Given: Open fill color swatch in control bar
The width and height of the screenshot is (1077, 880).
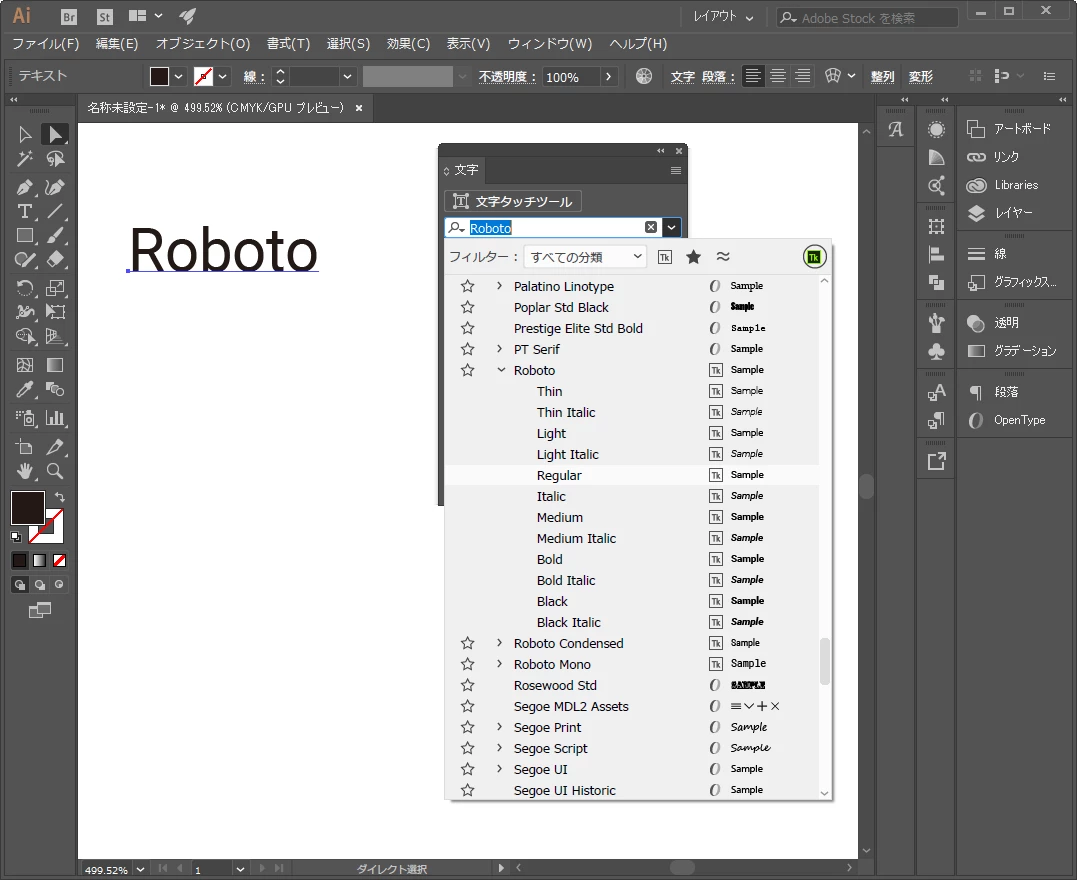Looking at the screenshot, I should 159,76.
